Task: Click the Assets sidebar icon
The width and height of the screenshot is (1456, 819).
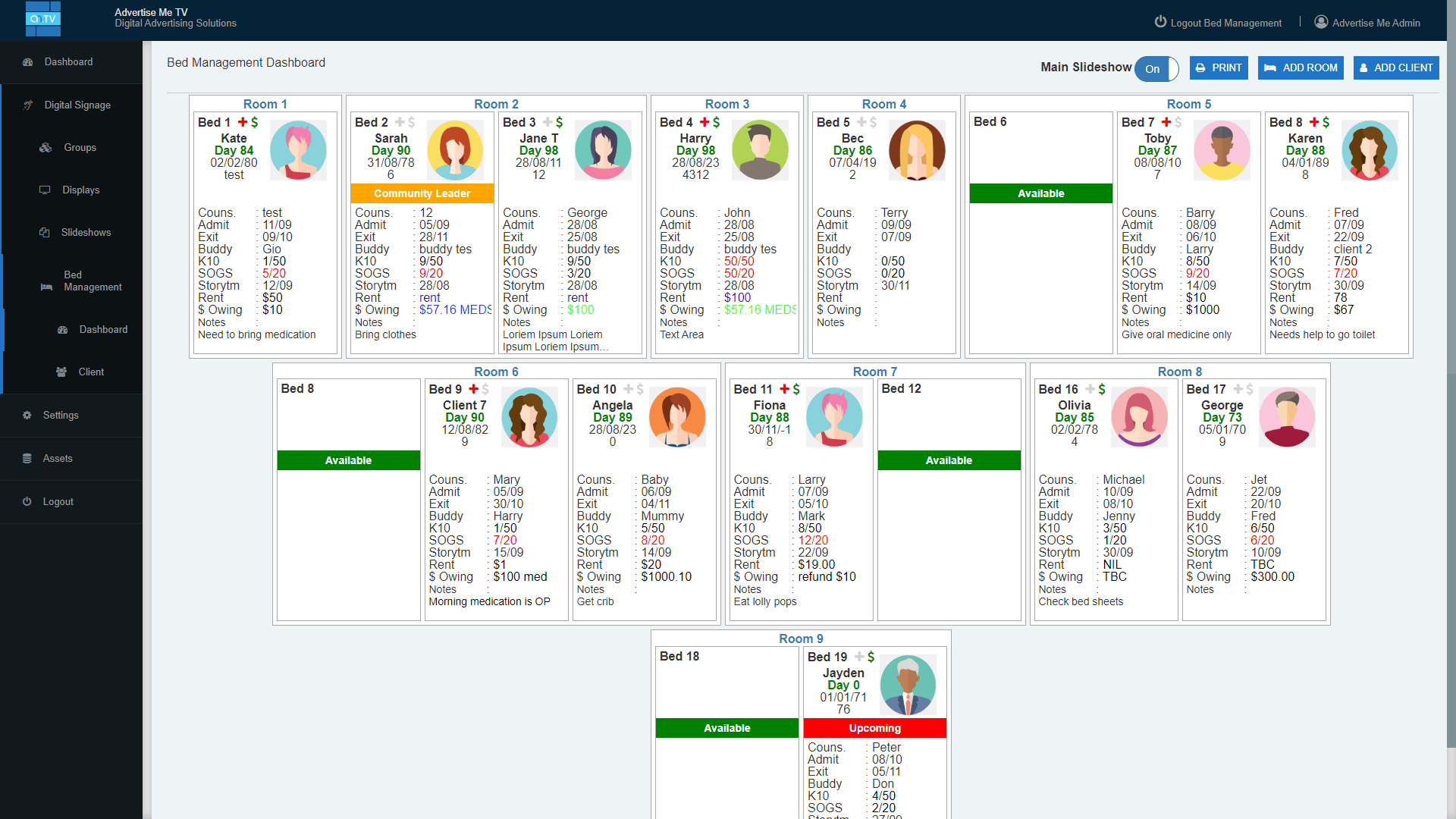Action: 27,458
